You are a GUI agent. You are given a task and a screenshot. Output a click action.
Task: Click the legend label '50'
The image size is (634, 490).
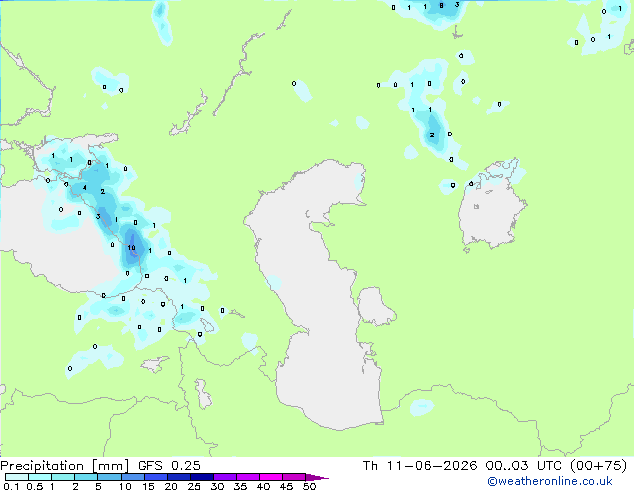[x=309, y=486]
